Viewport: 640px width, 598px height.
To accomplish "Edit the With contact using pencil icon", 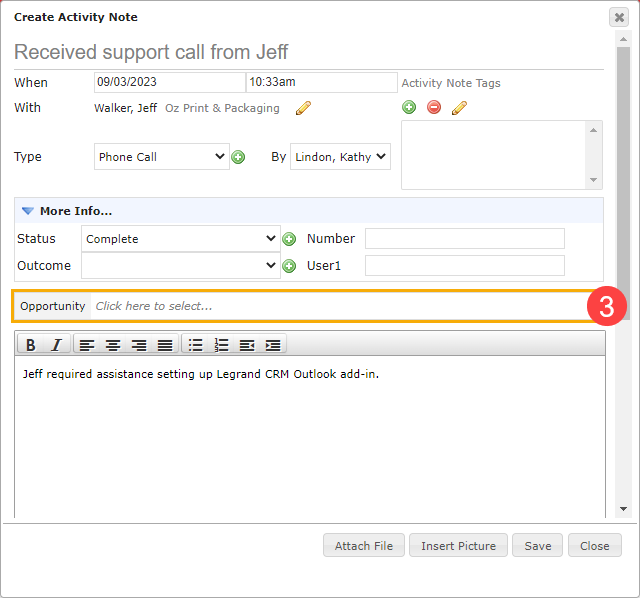I will pyautogui.click(x=303, y=108).
